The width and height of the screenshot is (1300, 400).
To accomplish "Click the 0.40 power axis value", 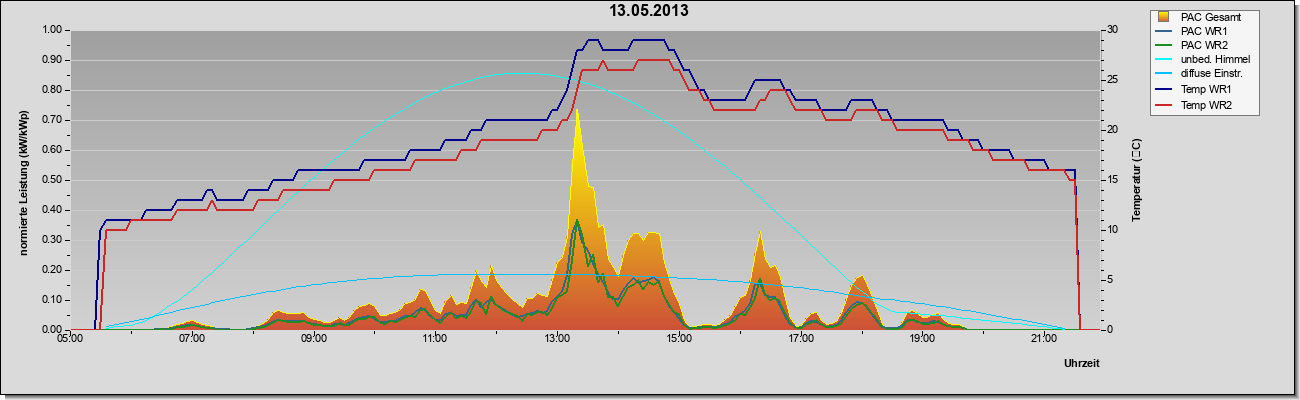I will 53,210.
